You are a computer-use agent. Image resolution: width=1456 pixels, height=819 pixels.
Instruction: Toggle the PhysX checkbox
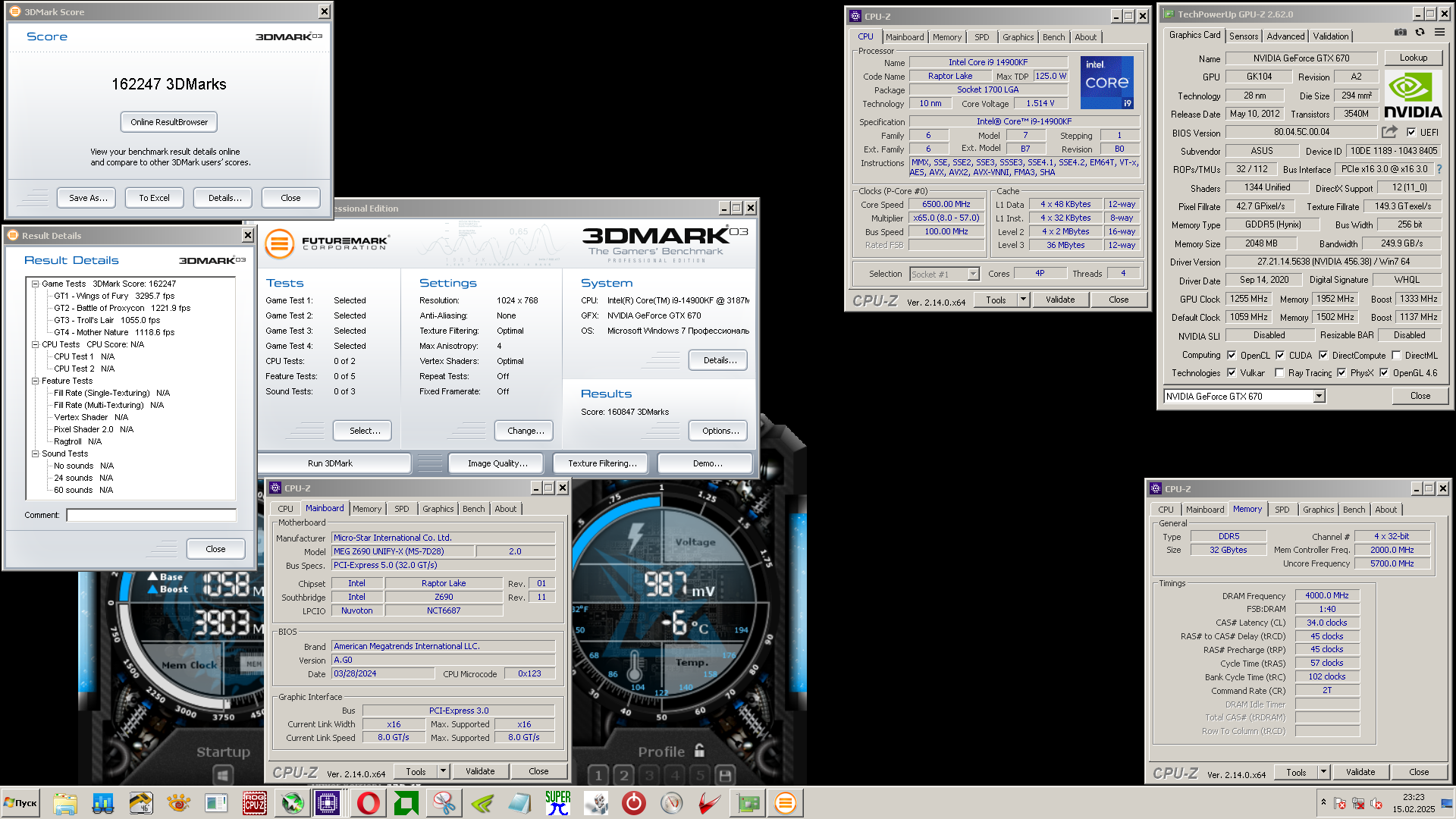1341,372
